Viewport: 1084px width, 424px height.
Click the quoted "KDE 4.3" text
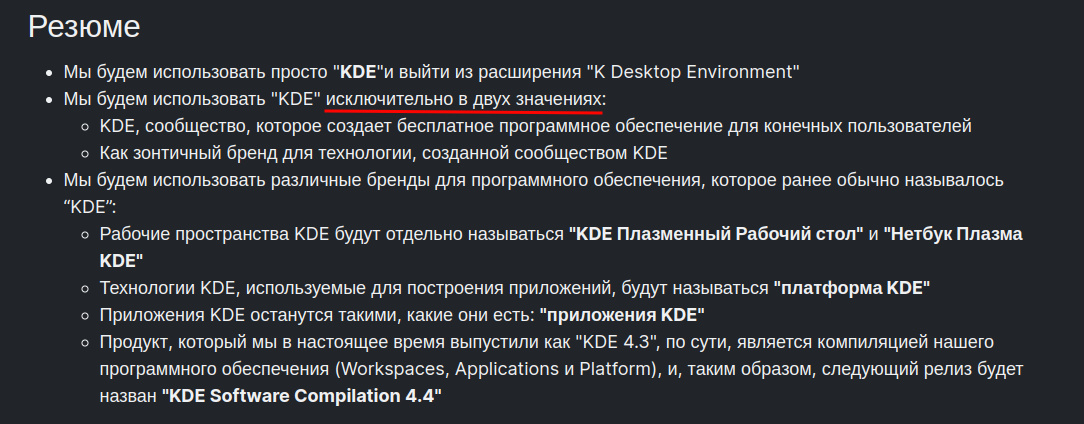(616, 342)
